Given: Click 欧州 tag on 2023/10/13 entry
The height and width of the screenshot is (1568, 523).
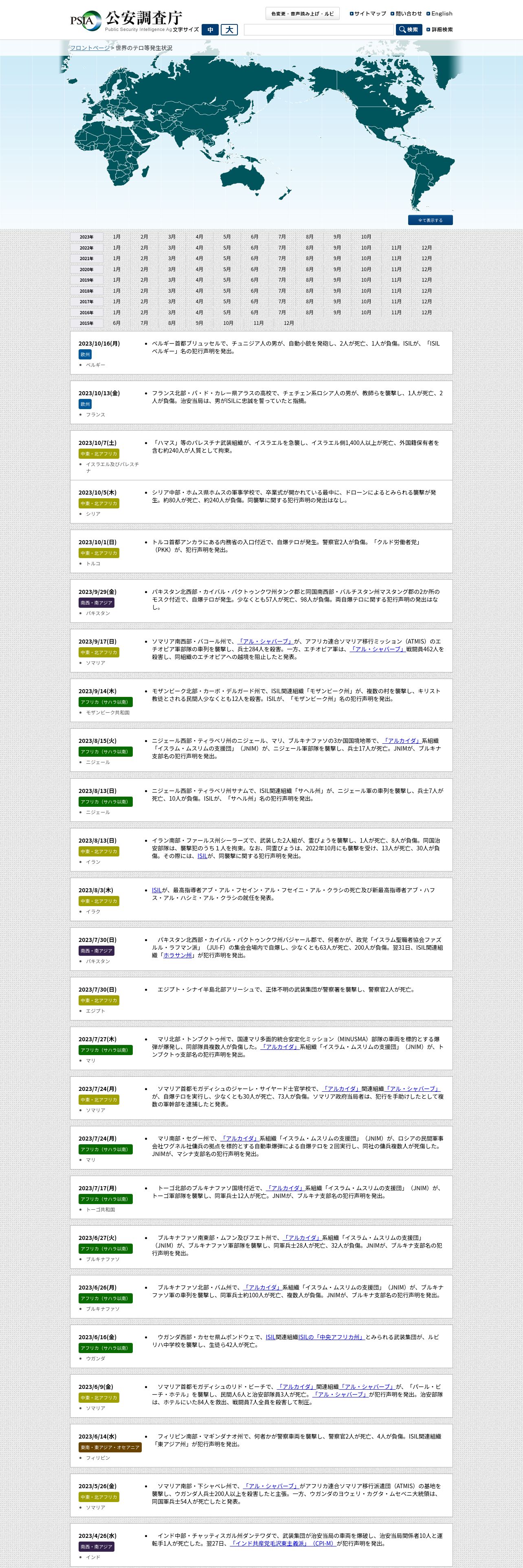Looking at the screenshot, I should coord(85,404).
